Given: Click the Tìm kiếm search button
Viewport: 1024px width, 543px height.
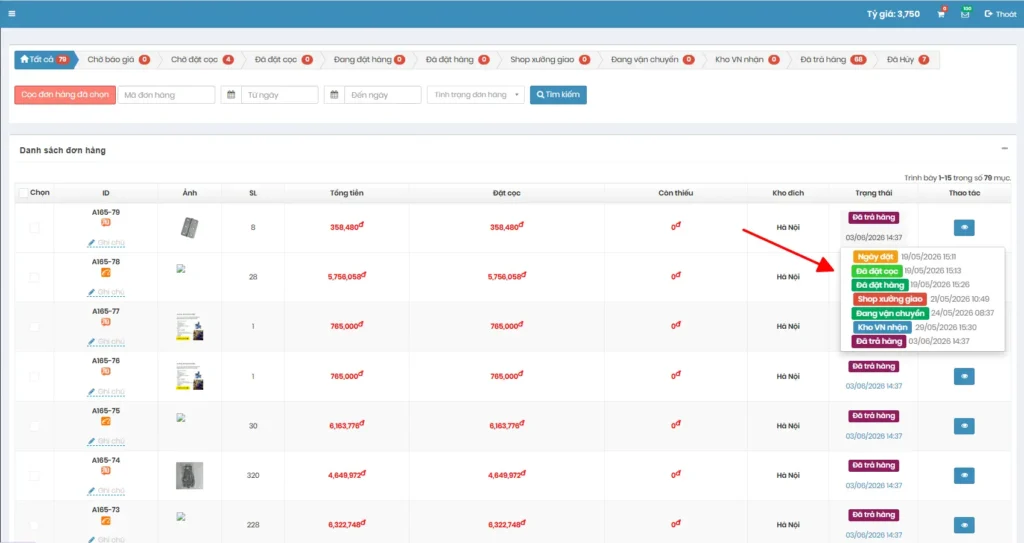Looking at the screenshot, I should (x=558, y=95).
